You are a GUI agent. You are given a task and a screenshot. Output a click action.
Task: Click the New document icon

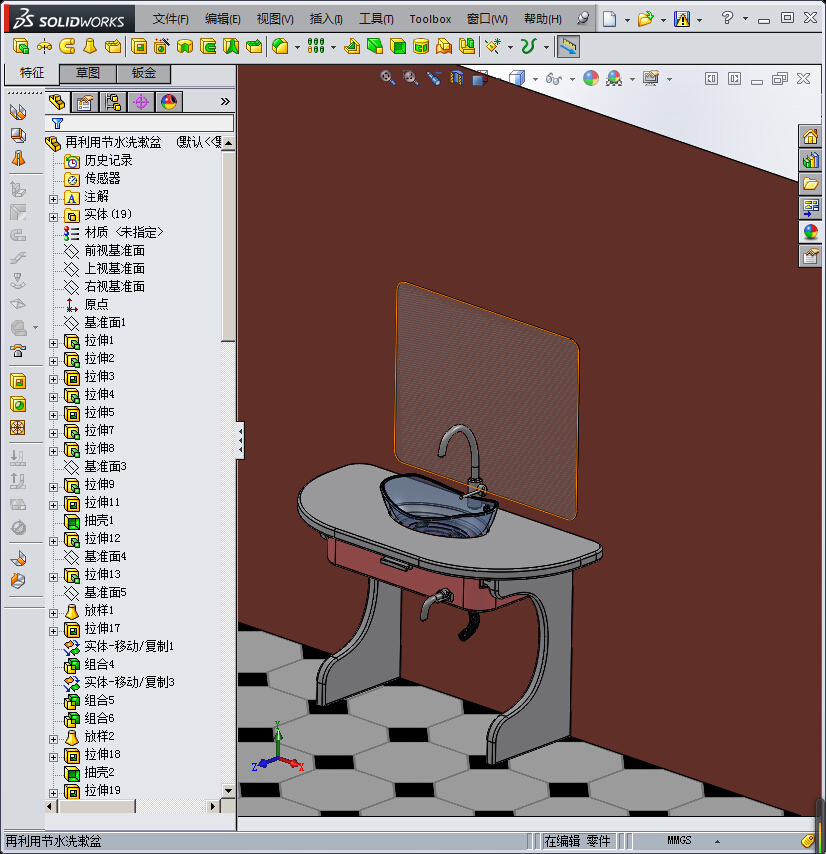click(x=609, y=20)
